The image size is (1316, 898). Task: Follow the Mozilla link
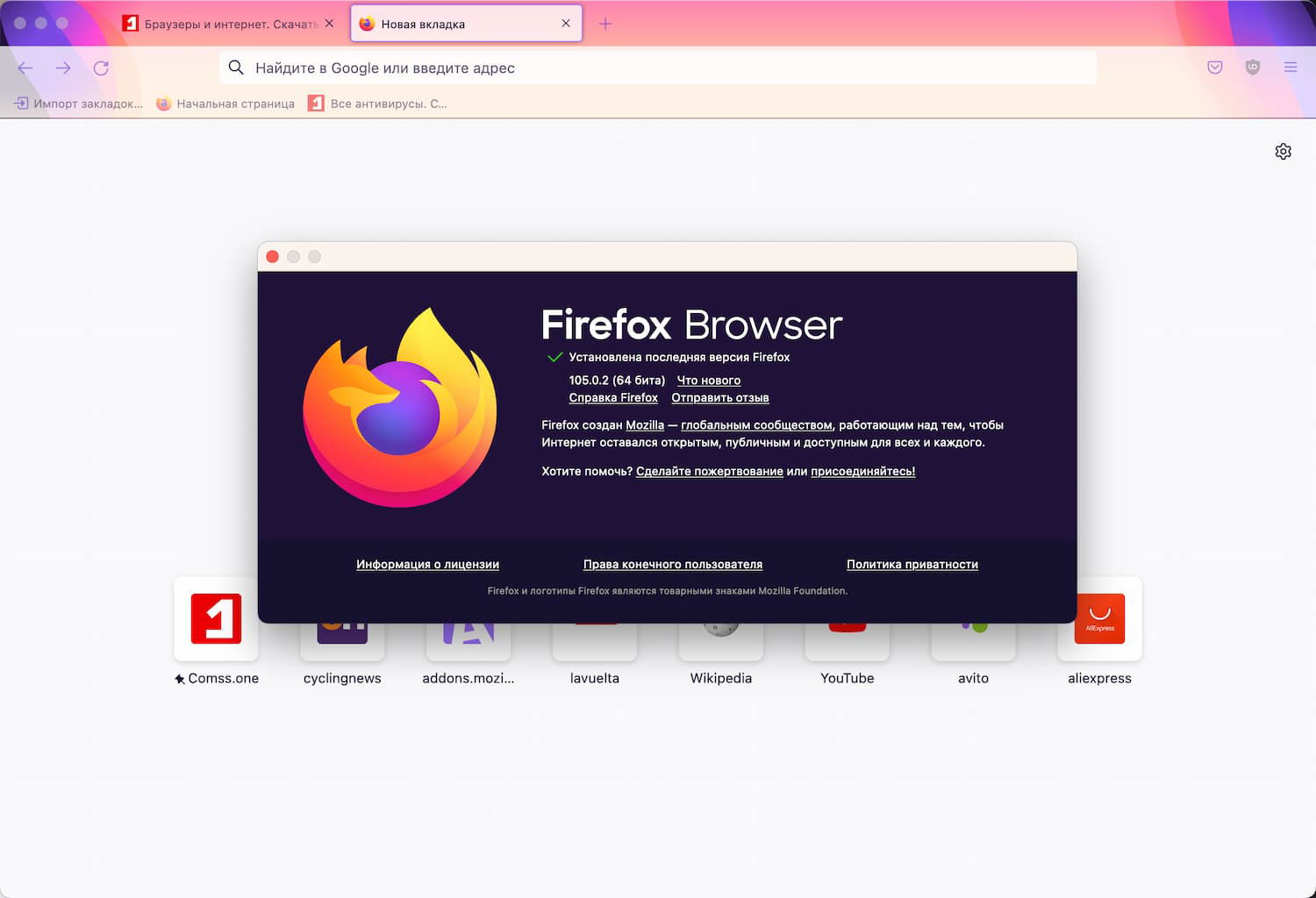tap(645, 425)
